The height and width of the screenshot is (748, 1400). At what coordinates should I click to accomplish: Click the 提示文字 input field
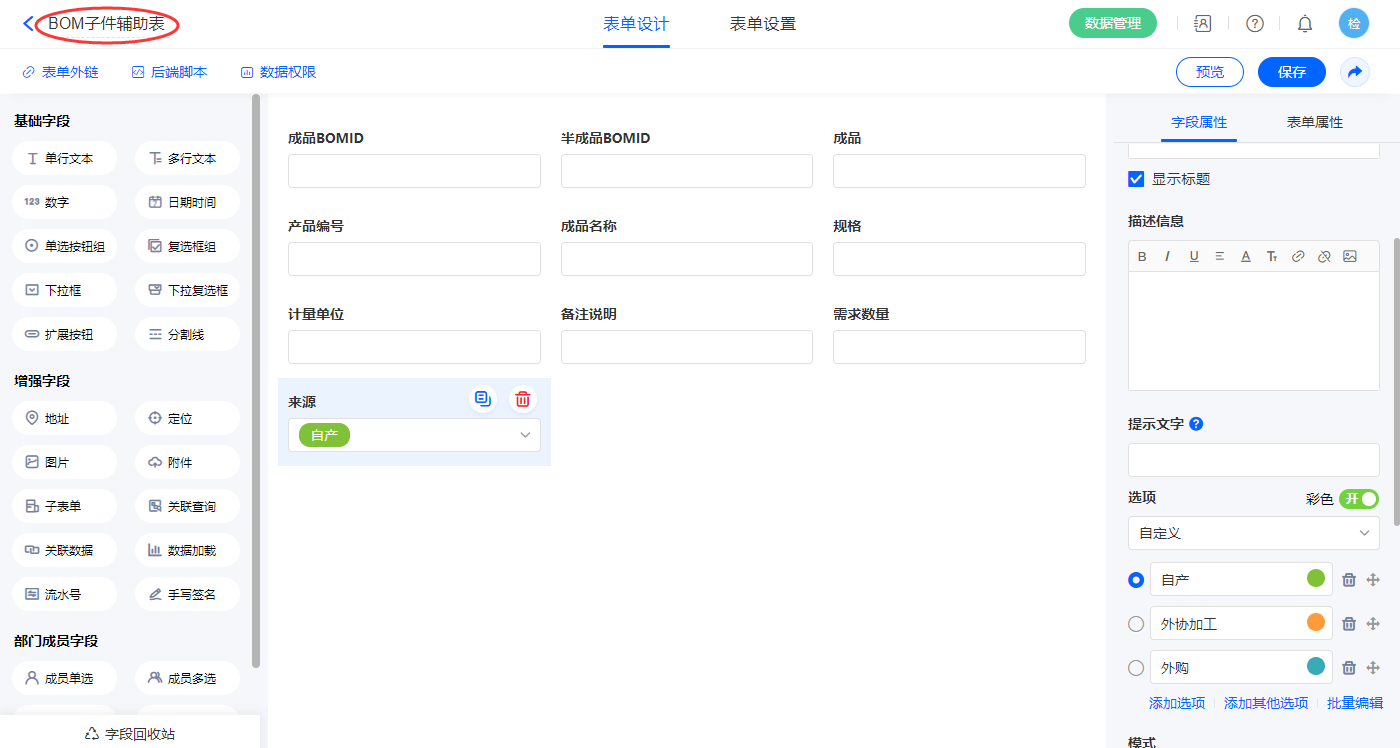1253,460
